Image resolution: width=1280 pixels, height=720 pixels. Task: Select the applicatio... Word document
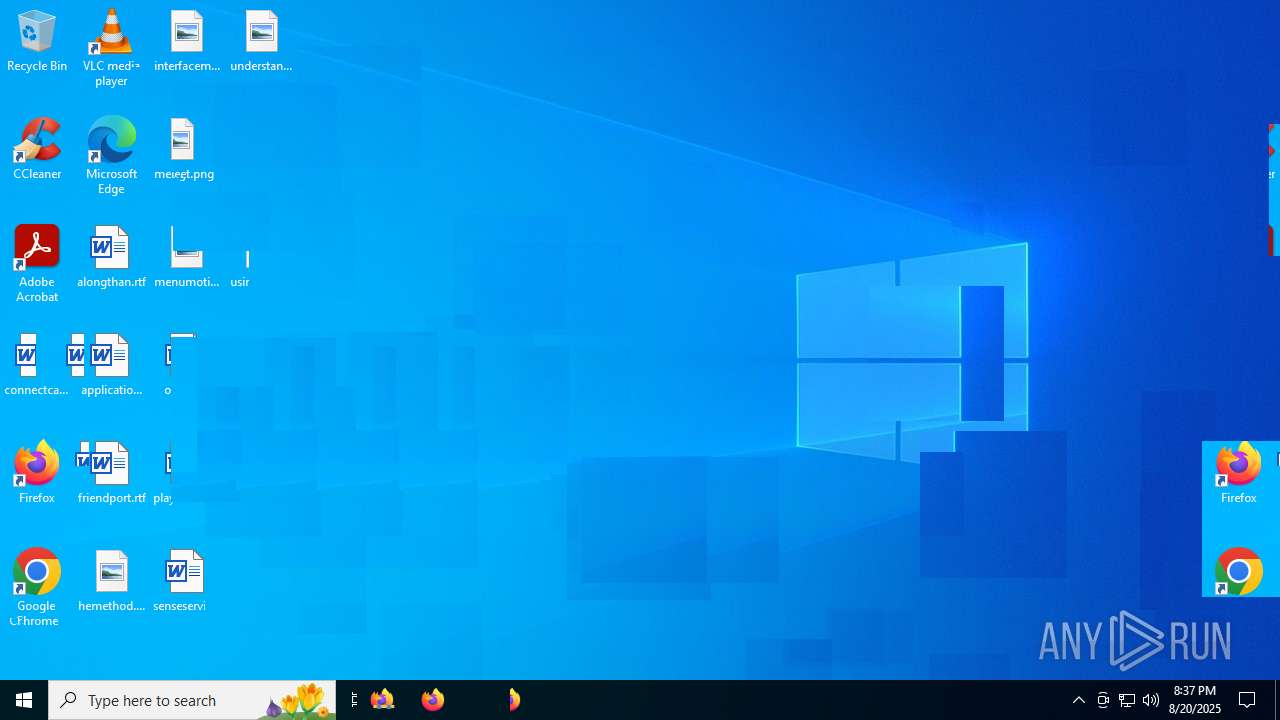(111, 365)
